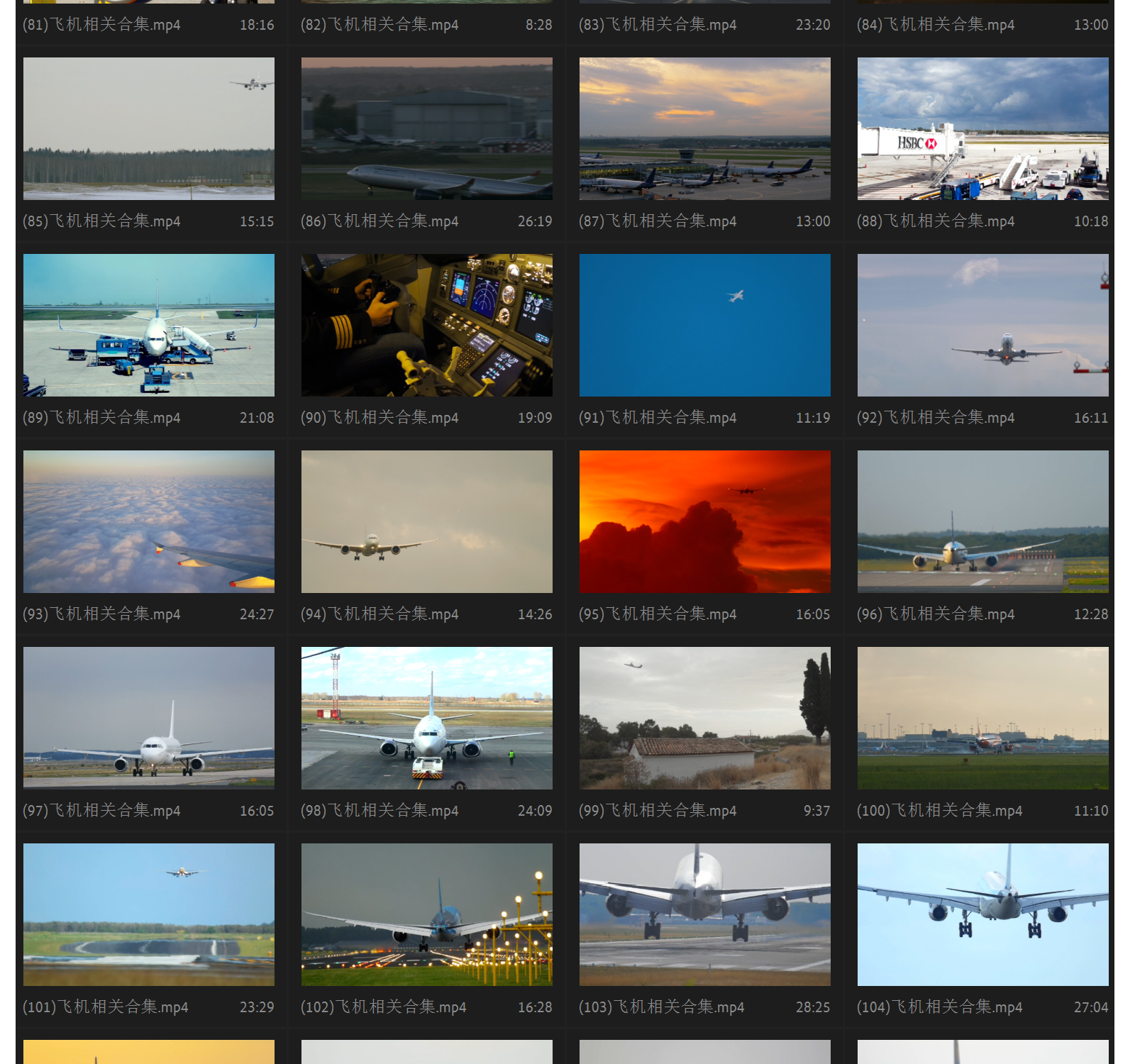The height and width of the screenshot is (1064, 1135).
Task: Click file name (92)飞机相关合集.mp4
Action: [936, 418]
